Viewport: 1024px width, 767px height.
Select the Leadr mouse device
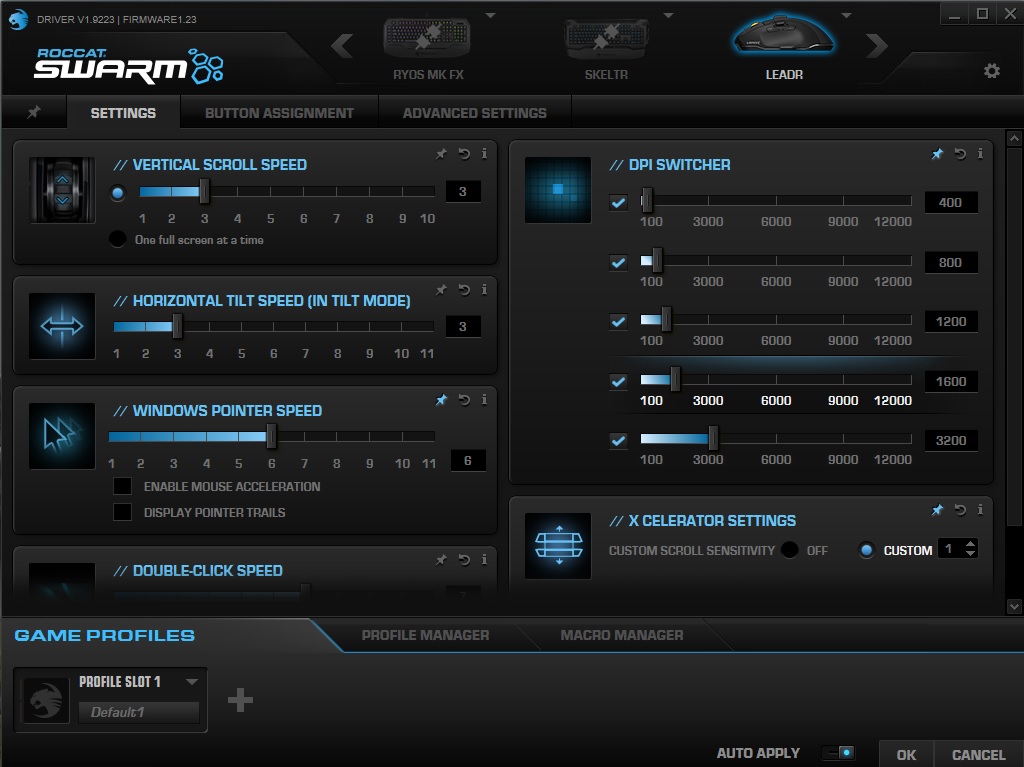pyautogui.click(x=784, y=47)
